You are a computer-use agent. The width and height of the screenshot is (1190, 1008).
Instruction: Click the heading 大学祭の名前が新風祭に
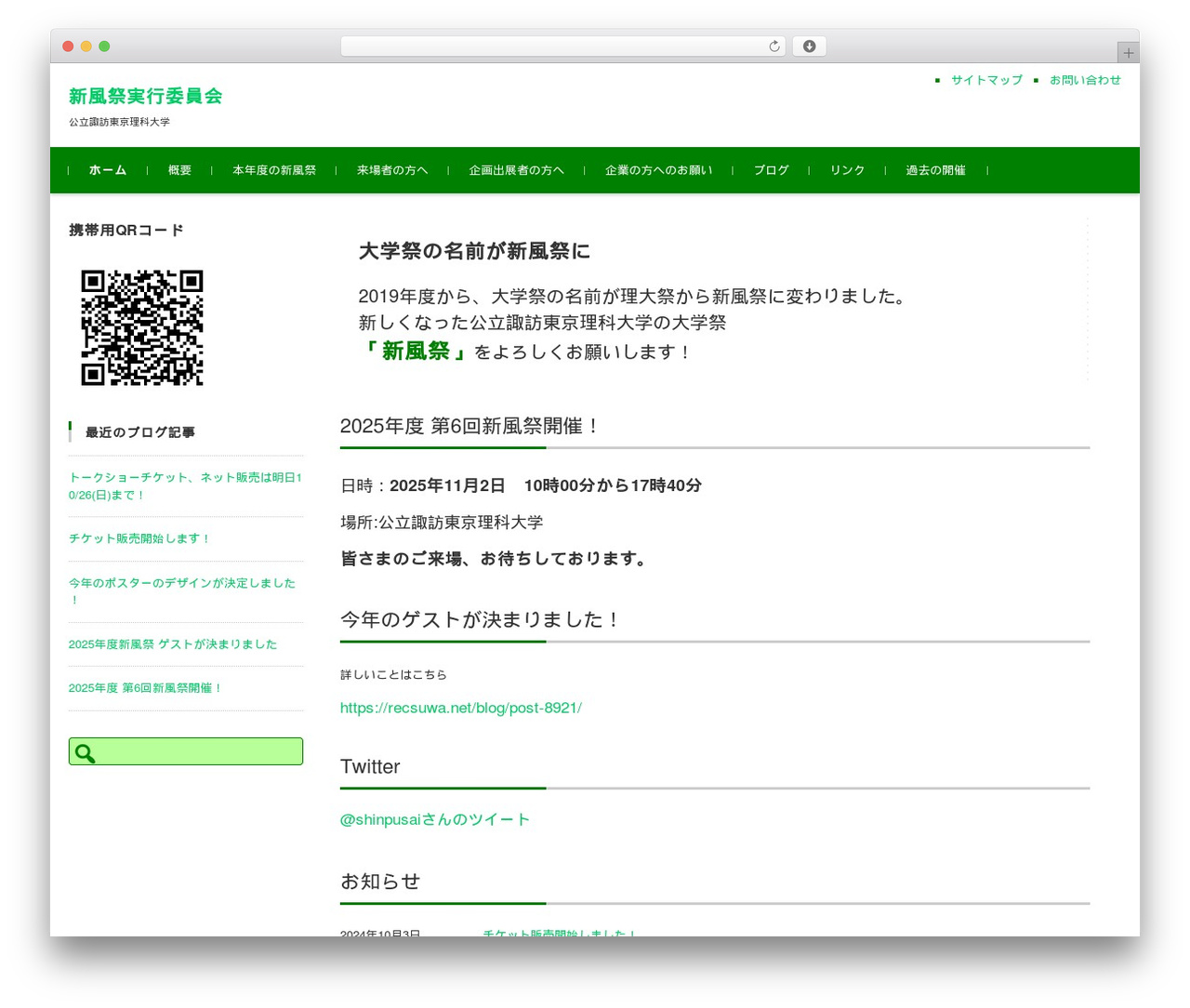(474, 251)
